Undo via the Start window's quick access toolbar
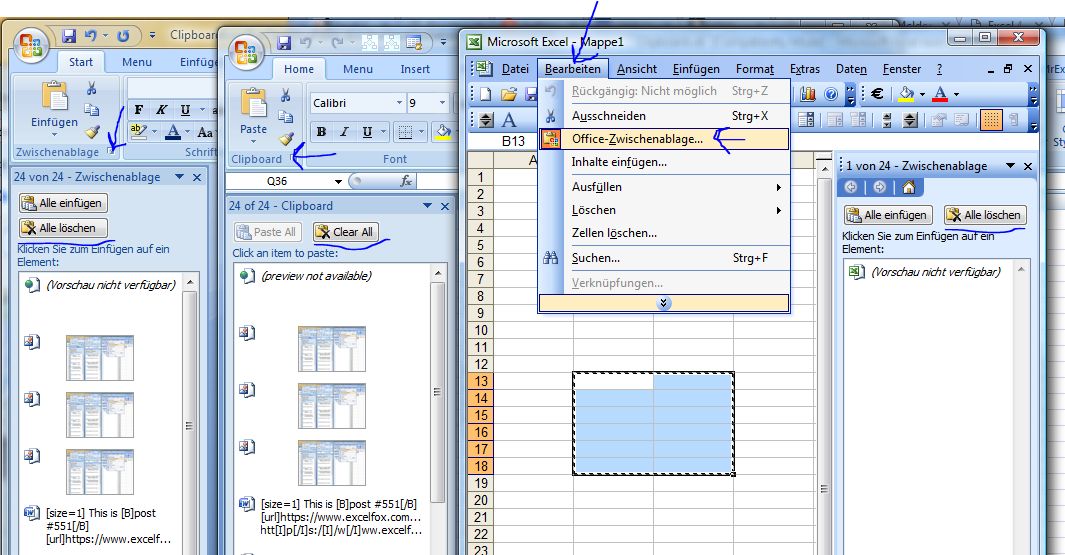 tap(90, 35)
